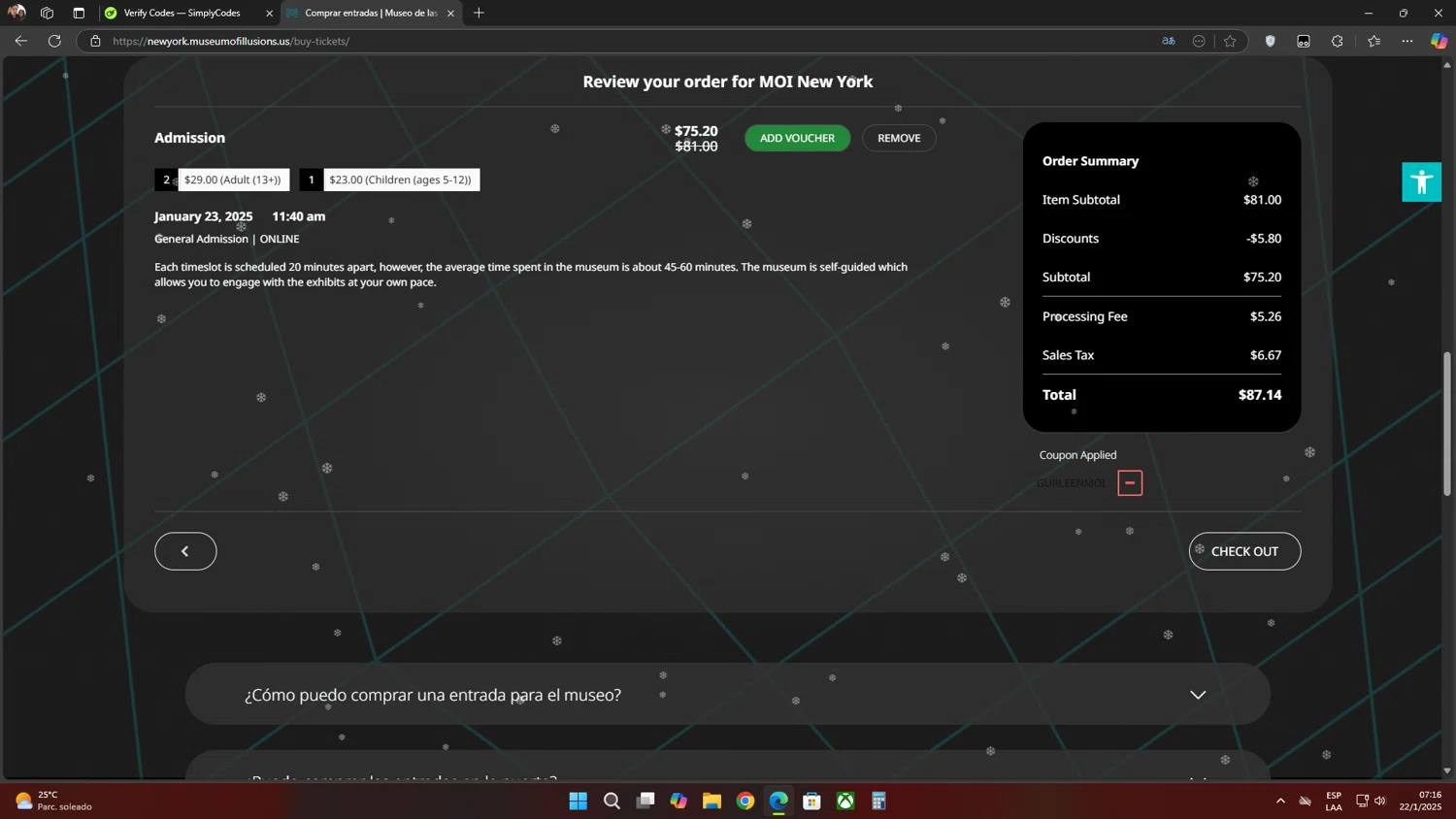
Task: Show hidden system tray icons
Action: point(1280,801)
